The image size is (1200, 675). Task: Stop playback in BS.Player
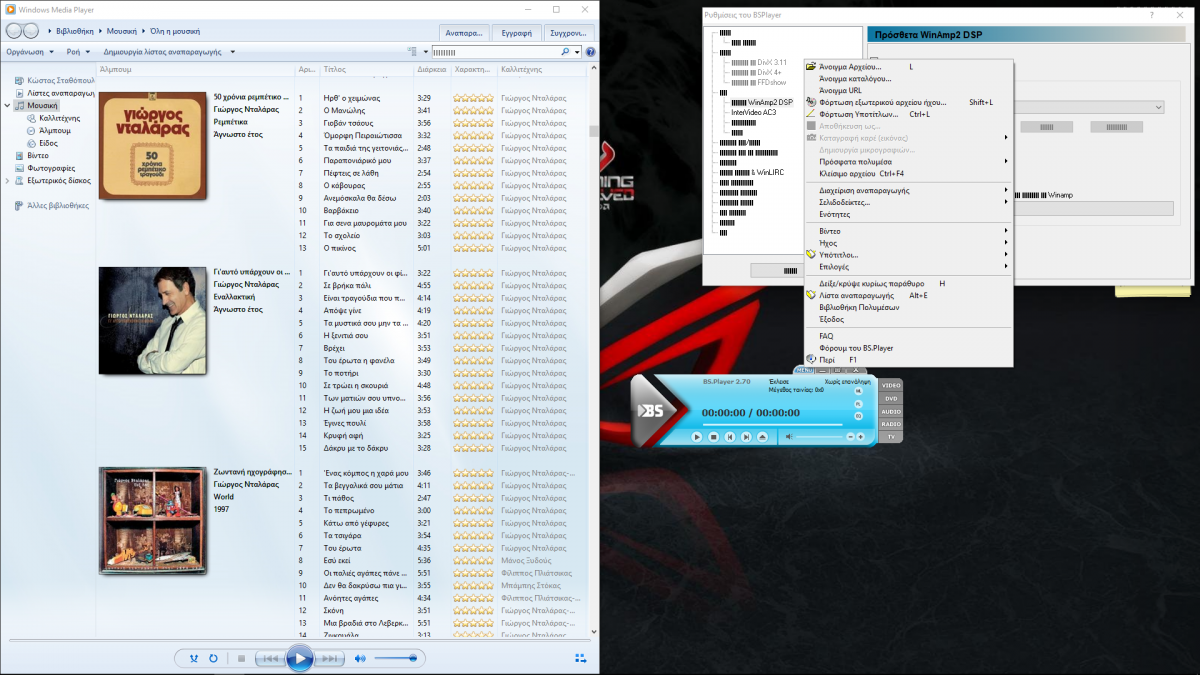[x=714, y=437]
